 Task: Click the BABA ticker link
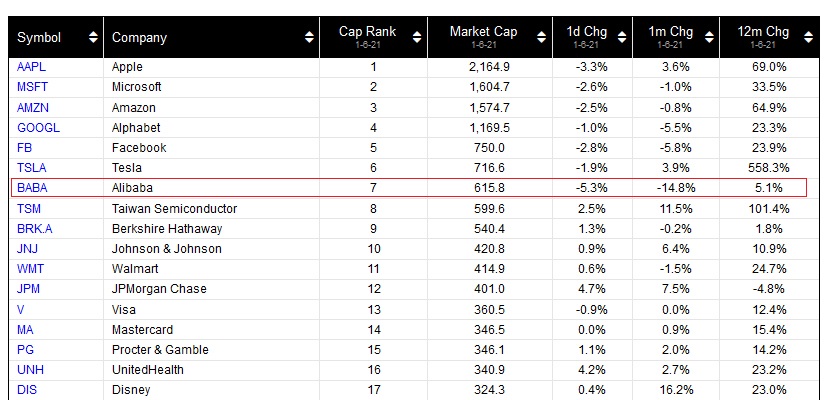[32, 188]
